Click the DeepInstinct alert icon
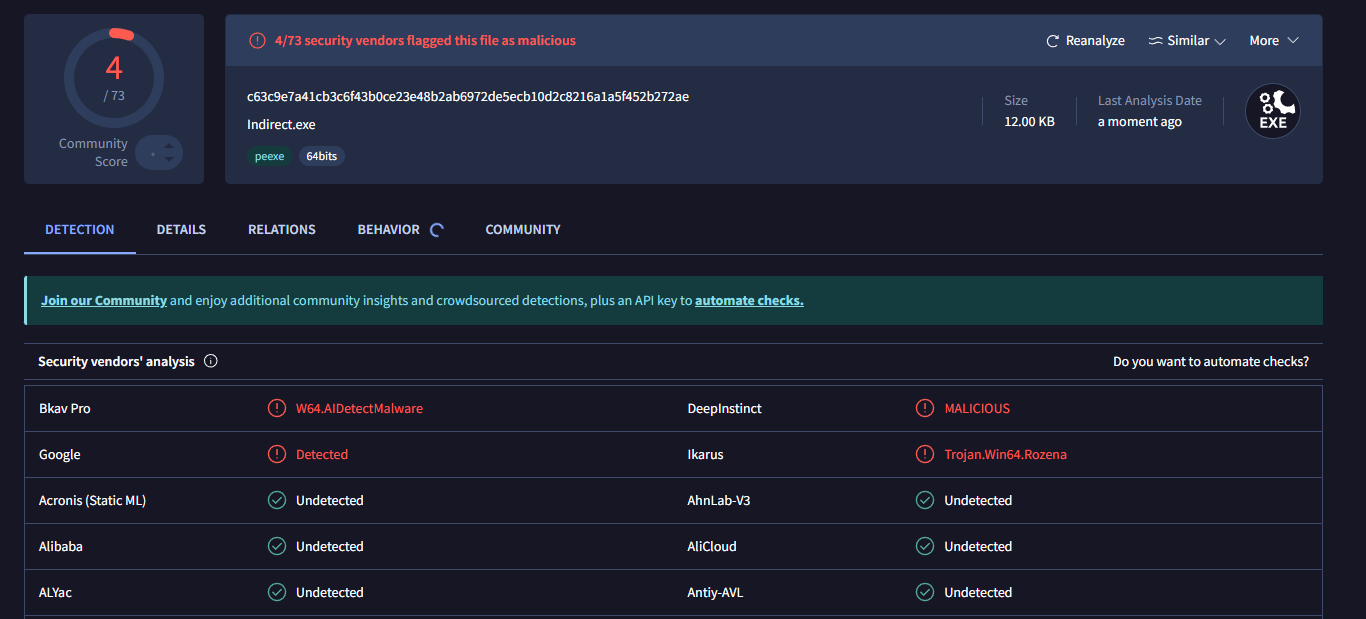This screenshot has height=619, width=1366. [x=925, y=408]
